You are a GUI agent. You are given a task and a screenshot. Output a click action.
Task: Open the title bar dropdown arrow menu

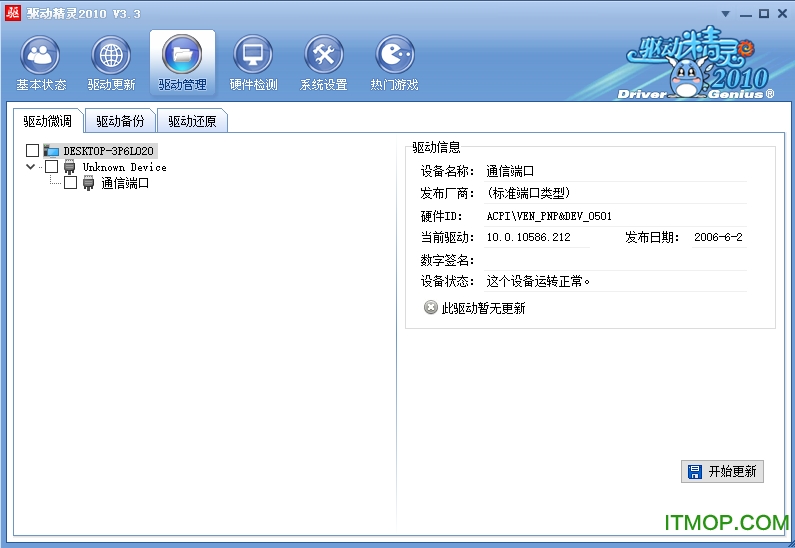click(726, 14)
